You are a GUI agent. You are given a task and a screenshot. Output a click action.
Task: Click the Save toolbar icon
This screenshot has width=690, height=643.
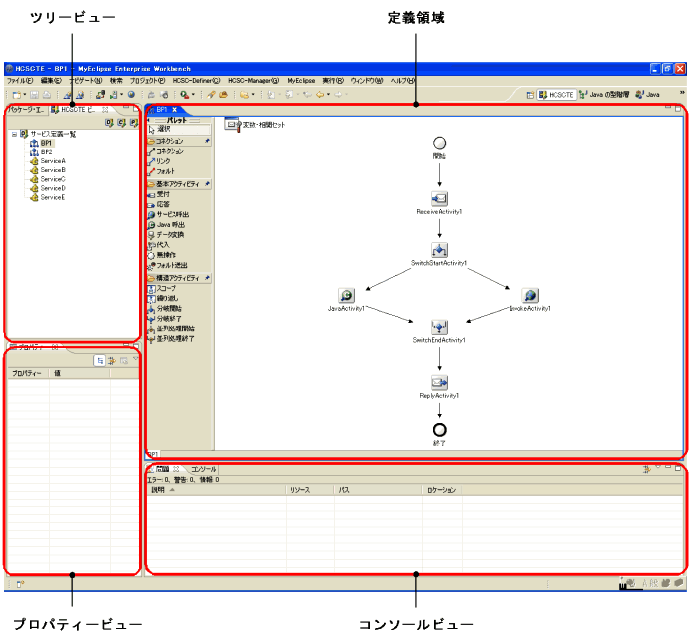click(34, 95)
